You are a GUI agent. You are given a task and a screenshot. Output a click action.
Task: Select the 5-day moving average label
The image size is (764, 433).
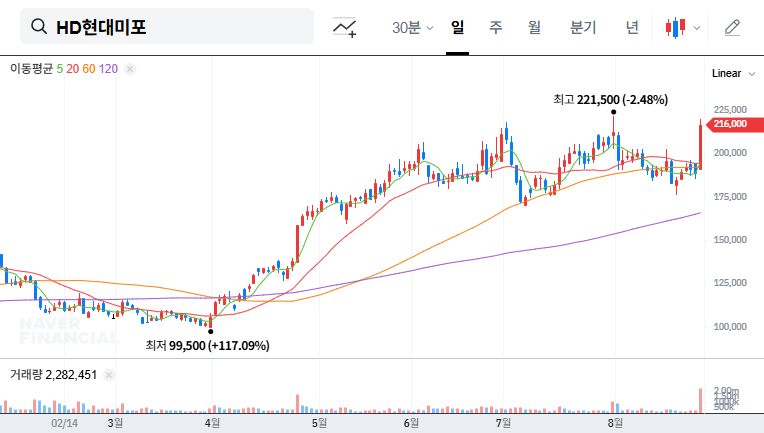pos(59,69)
